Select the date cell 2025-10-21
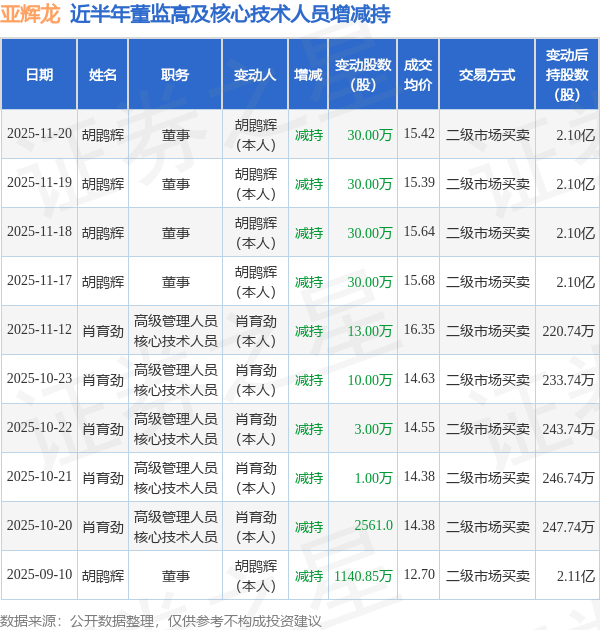This screenshot has height=630, width=600. [39, 477]
